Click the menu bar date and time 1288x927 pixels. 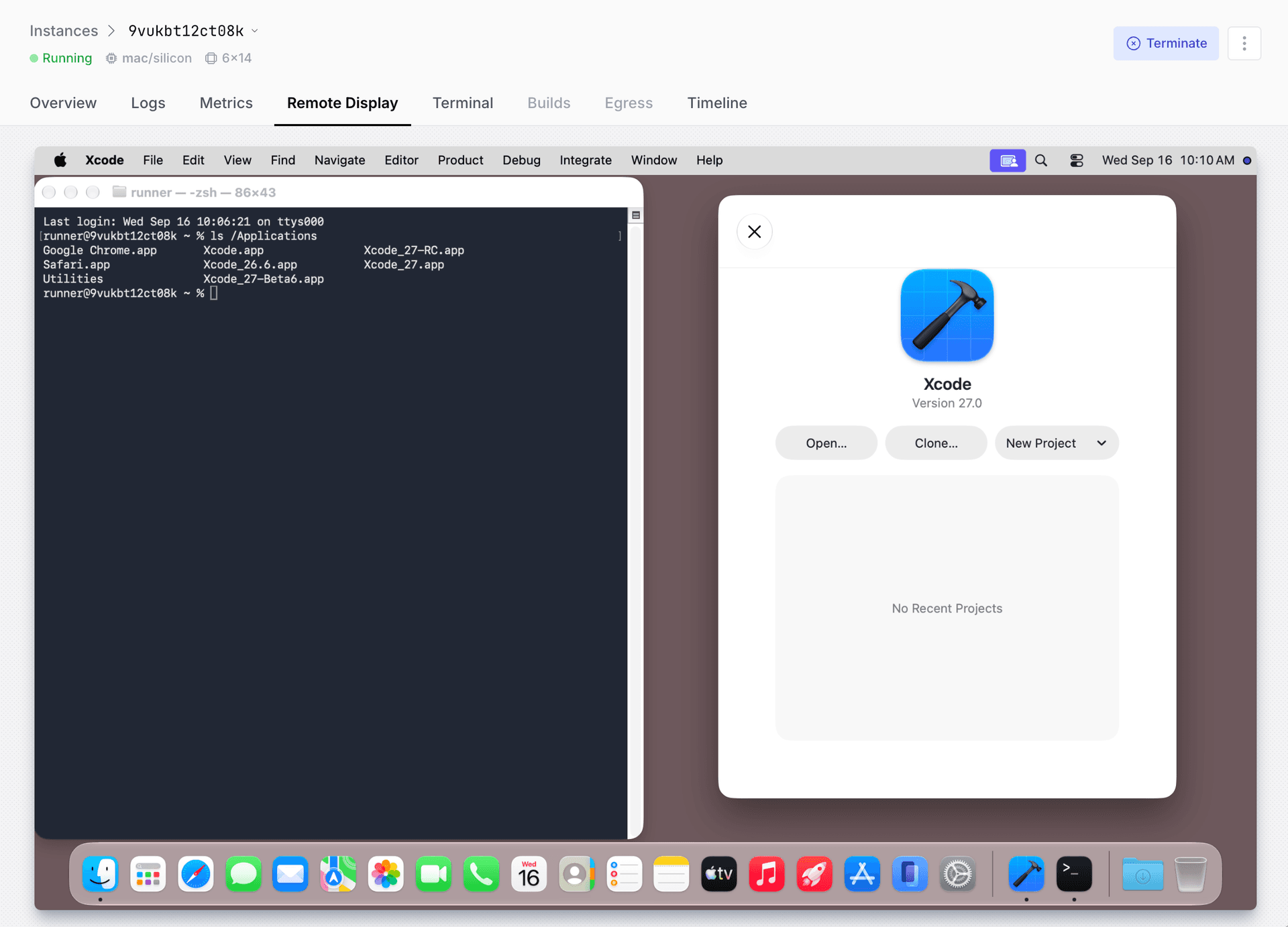coord(1168,160)
